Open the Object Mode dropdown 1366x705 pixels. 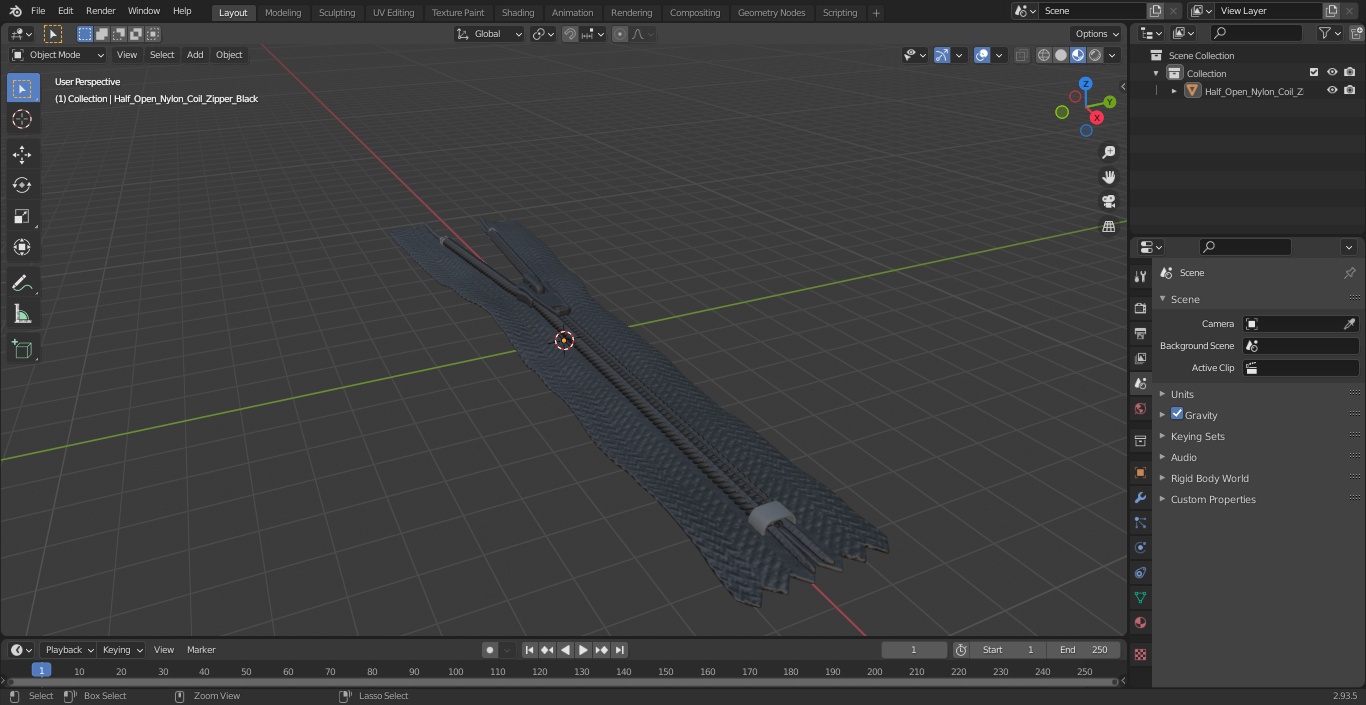(x=58, y=55)
